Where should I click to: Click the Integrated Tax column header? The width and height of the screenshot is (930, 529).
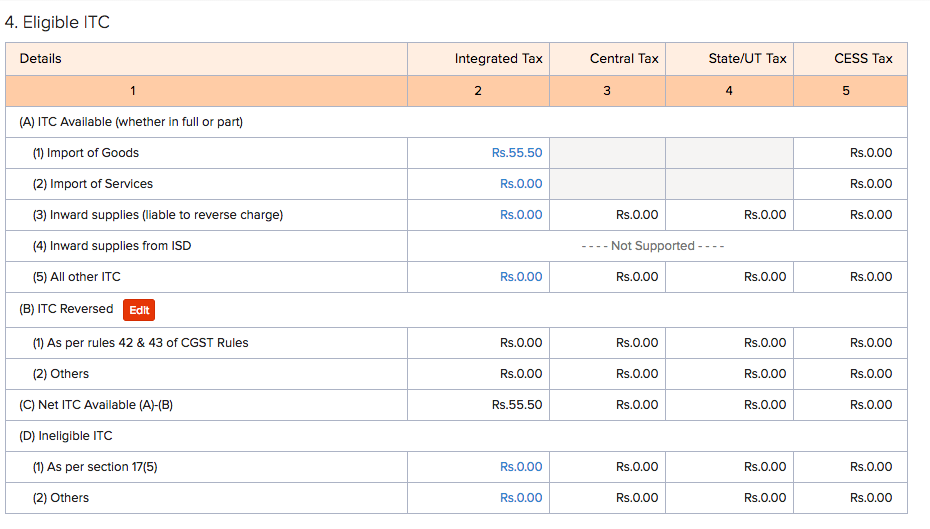click(498, 59)
